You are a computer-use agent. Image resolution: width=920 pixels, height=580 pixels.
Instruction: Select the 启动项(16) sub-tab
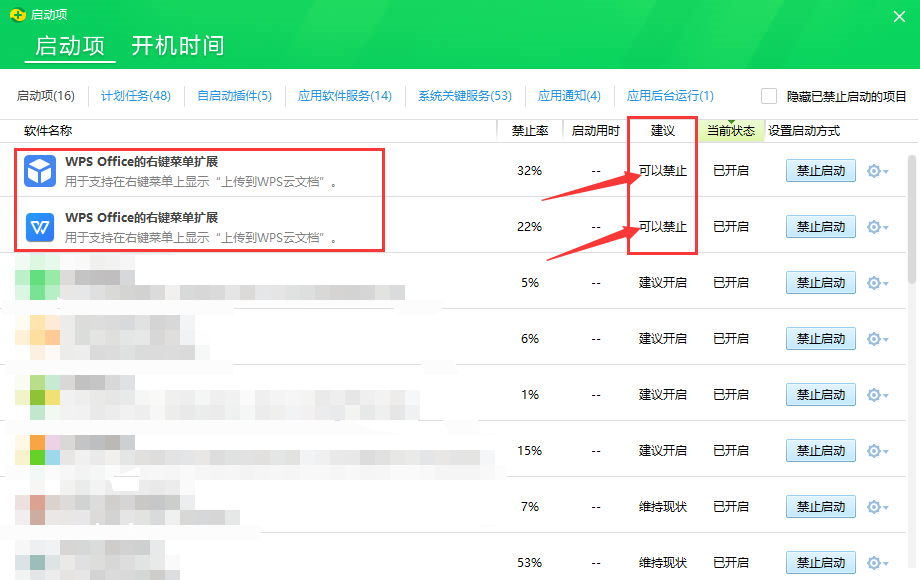[46, 96]
